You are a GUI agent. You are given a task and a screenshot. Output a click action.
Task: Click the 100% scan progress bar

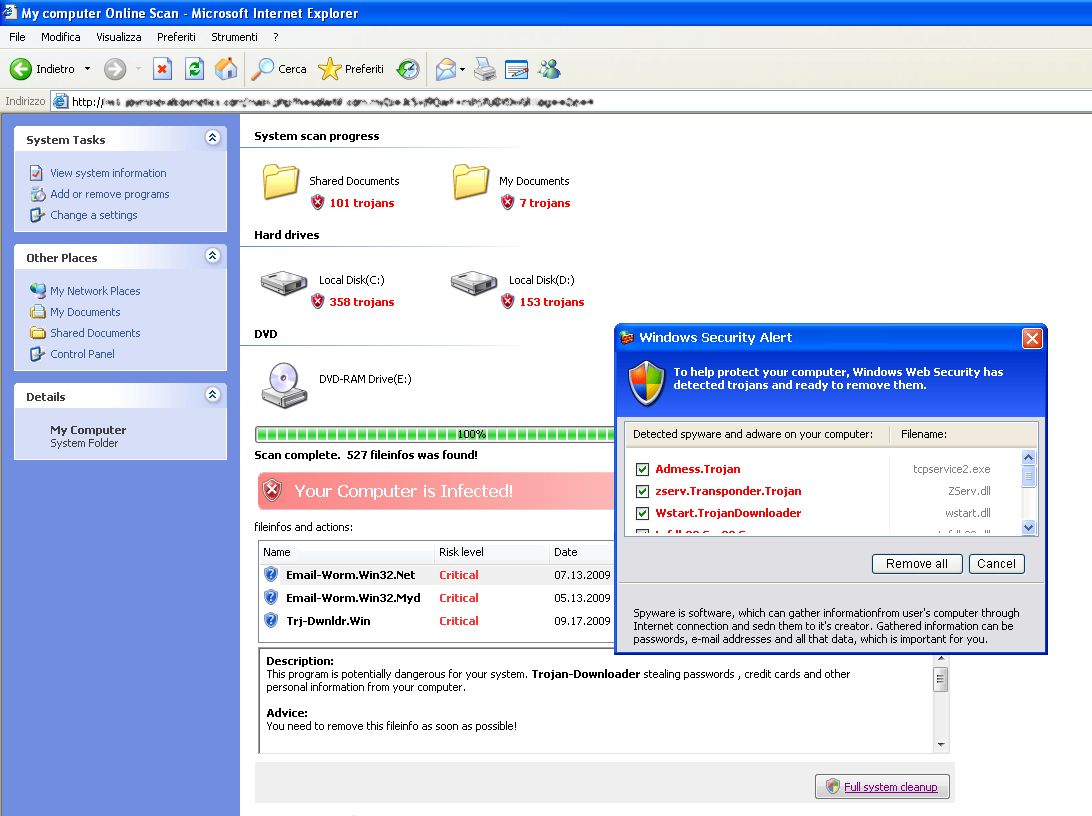(435, 434)
